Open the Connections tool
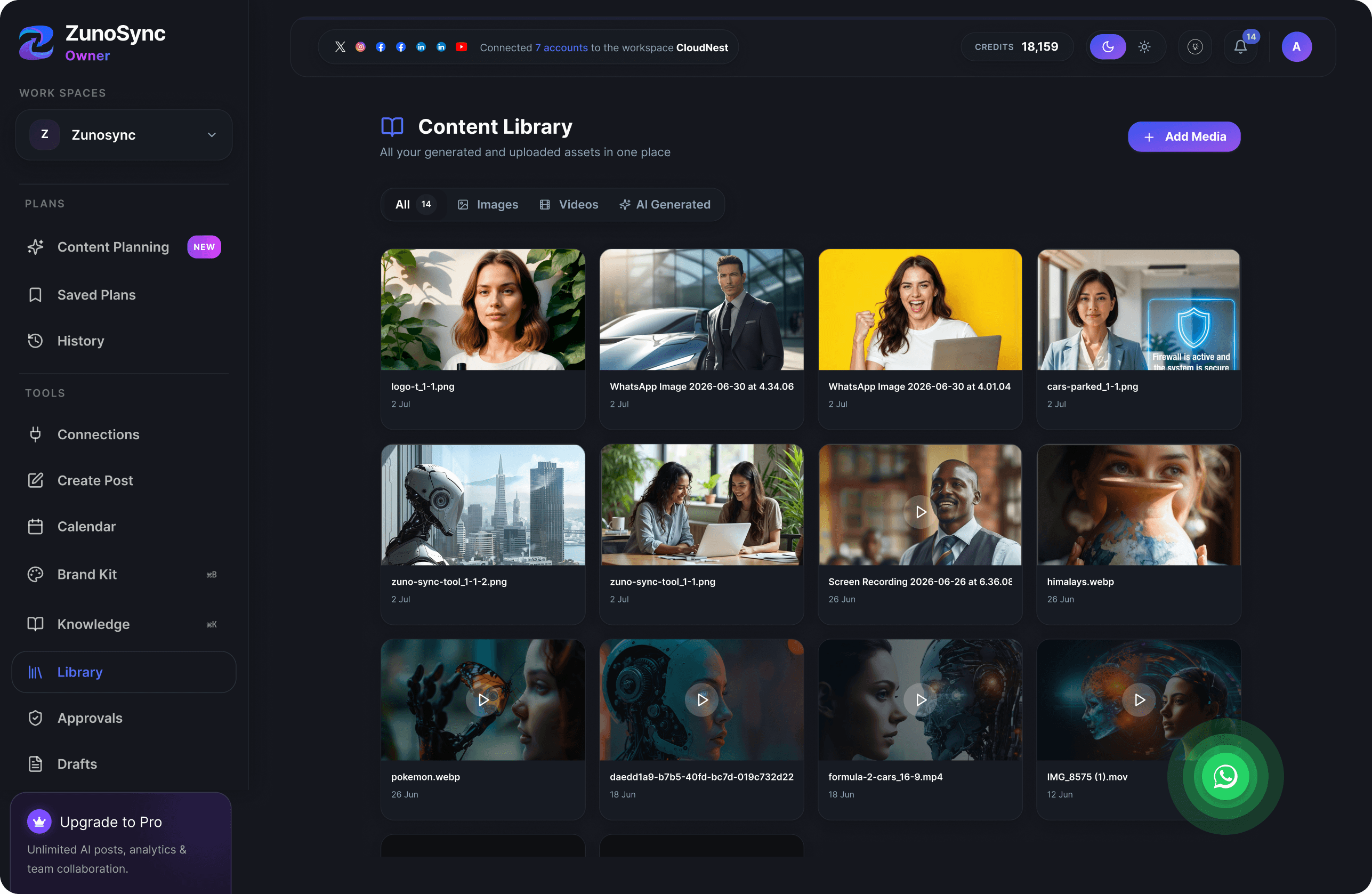 [x=124, y=434]
